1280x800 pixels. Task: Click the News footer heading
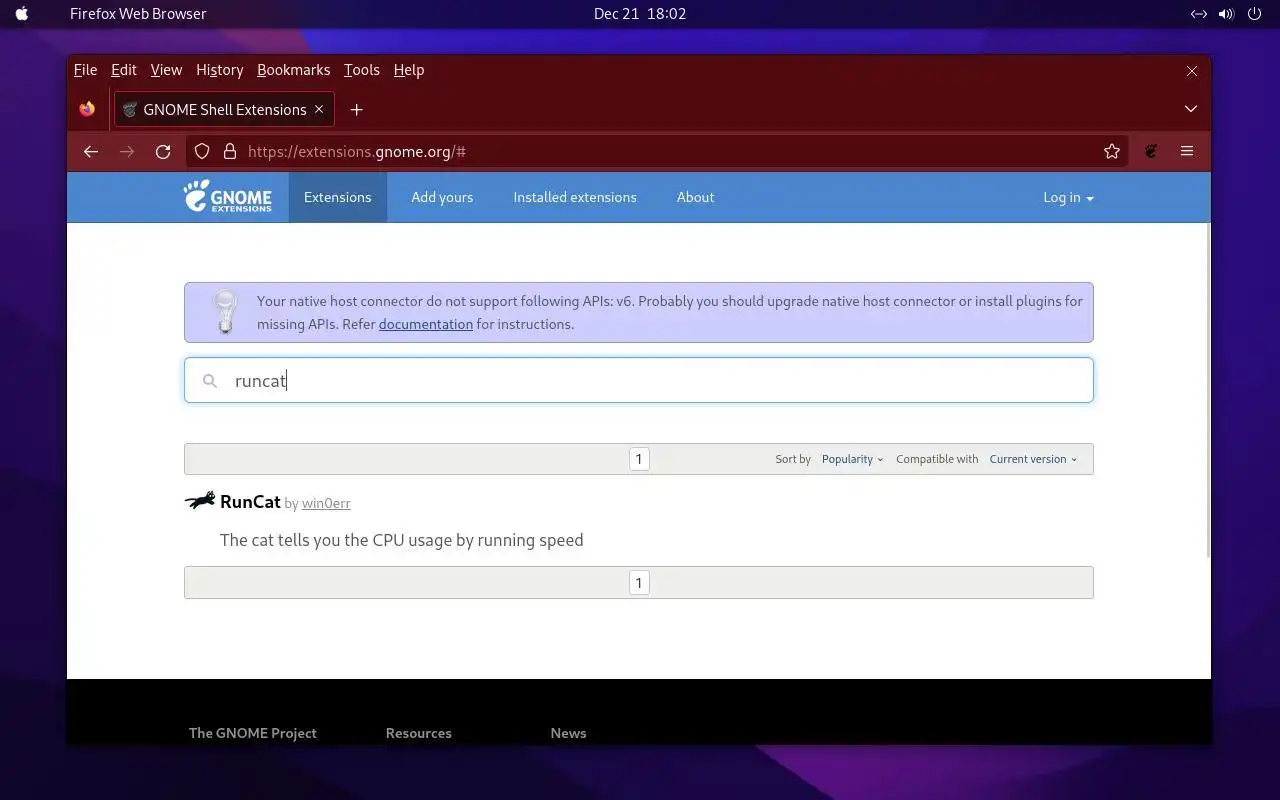click(568, 733)
